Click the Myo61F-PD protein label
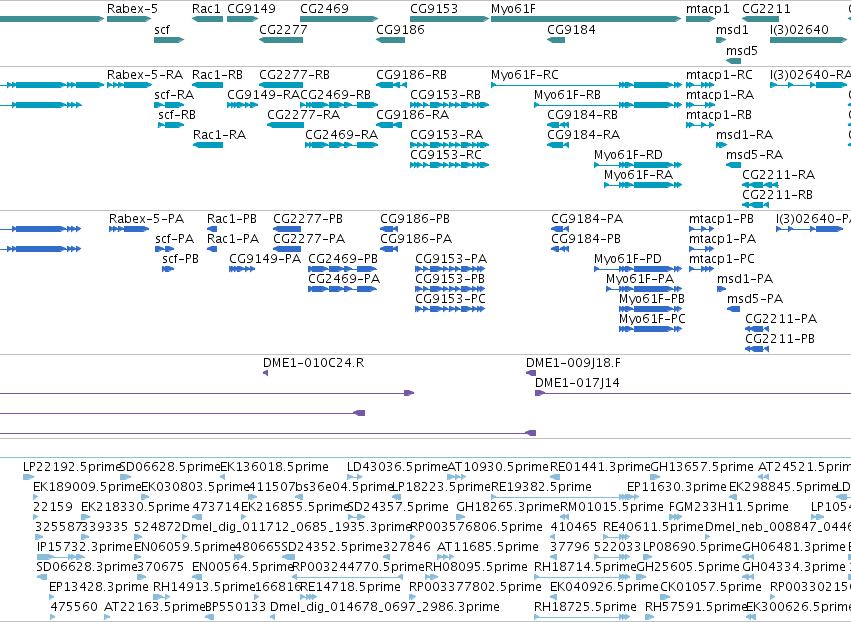Image resolution: width=851 pixels, height=622 pixels. [628, 259]
